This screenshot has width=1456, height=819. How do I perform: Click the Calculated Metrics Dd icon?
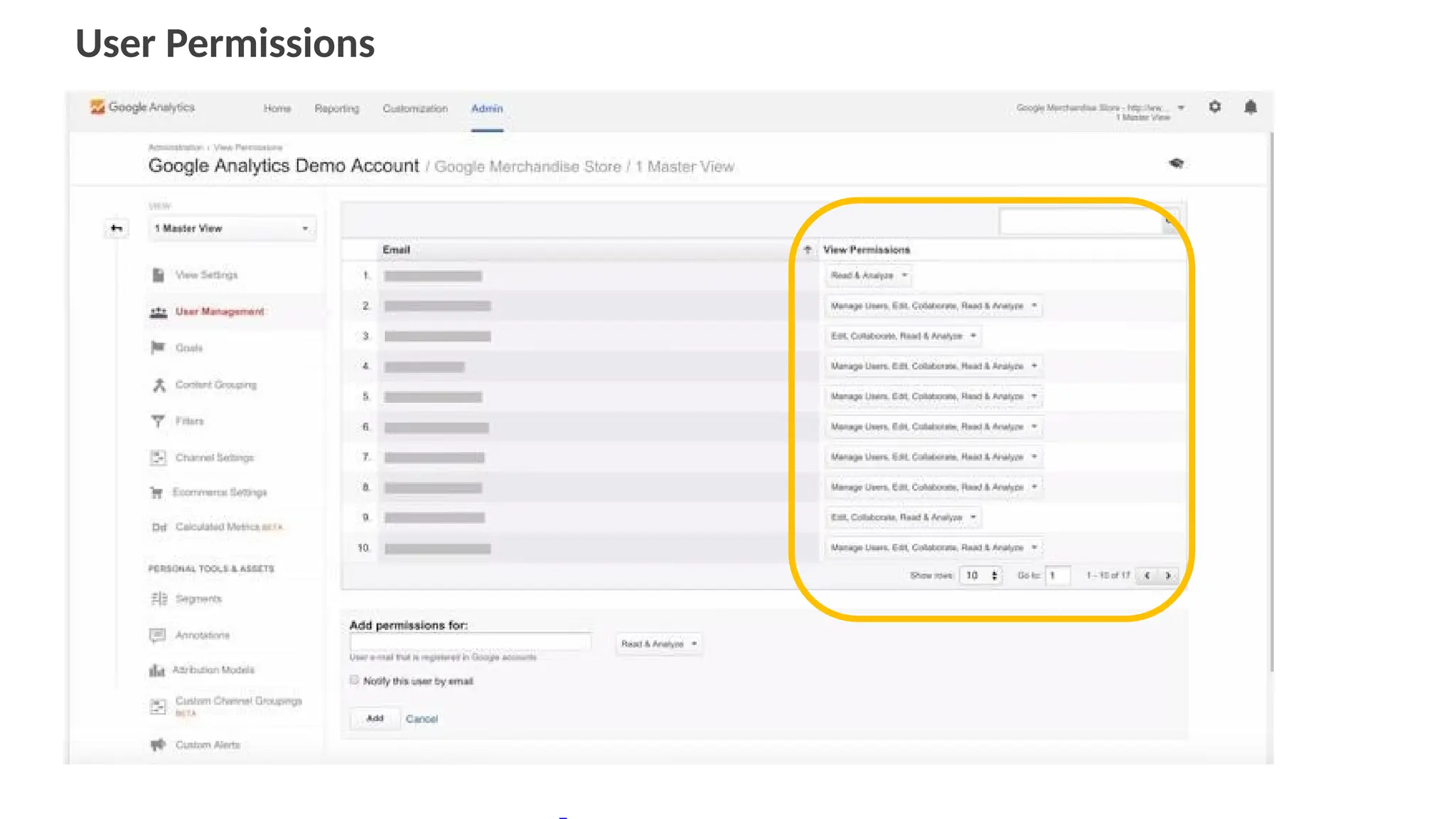[159, 527]
